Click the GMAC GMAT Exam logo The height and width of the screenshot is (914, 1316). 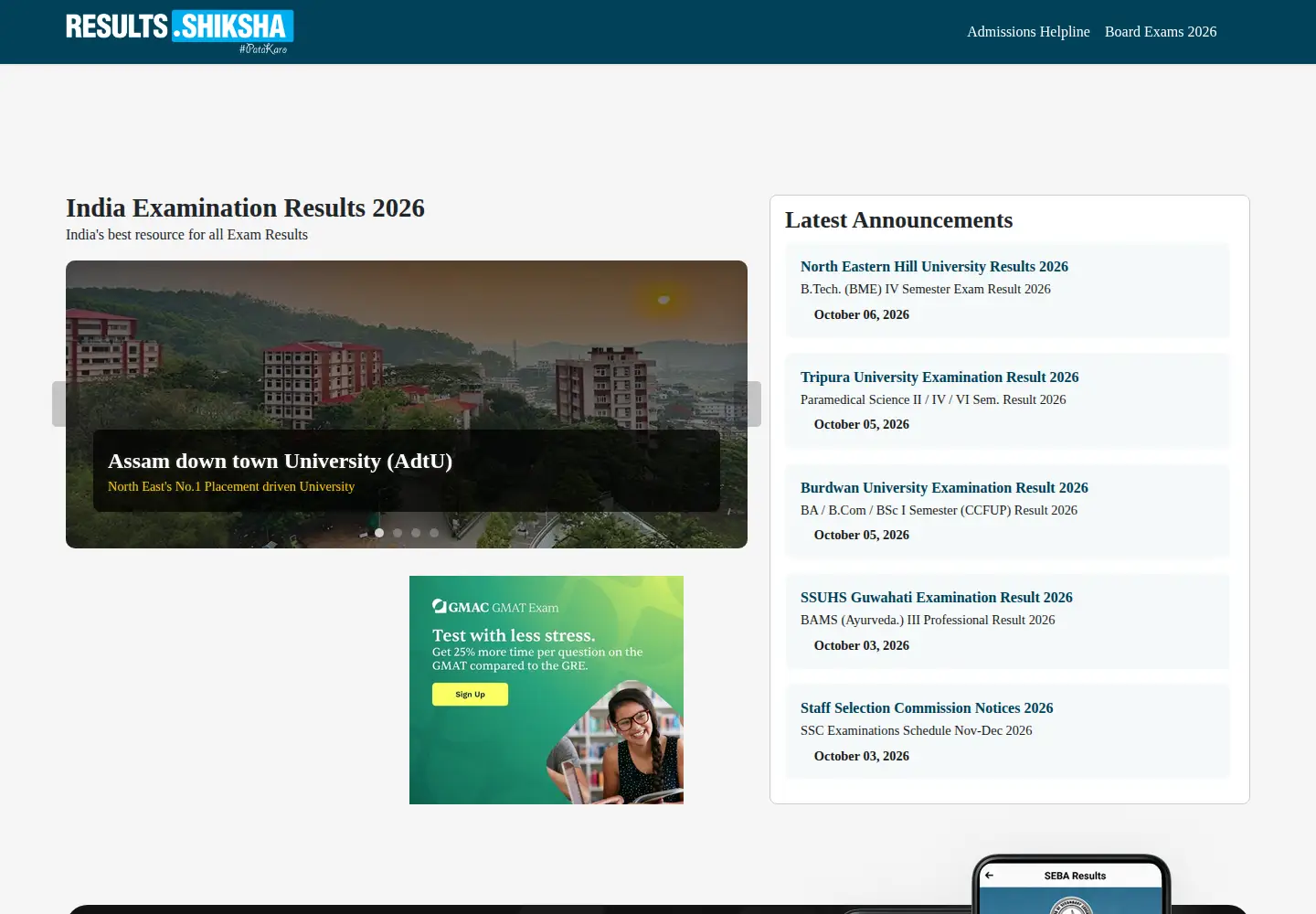coord(495,607)
